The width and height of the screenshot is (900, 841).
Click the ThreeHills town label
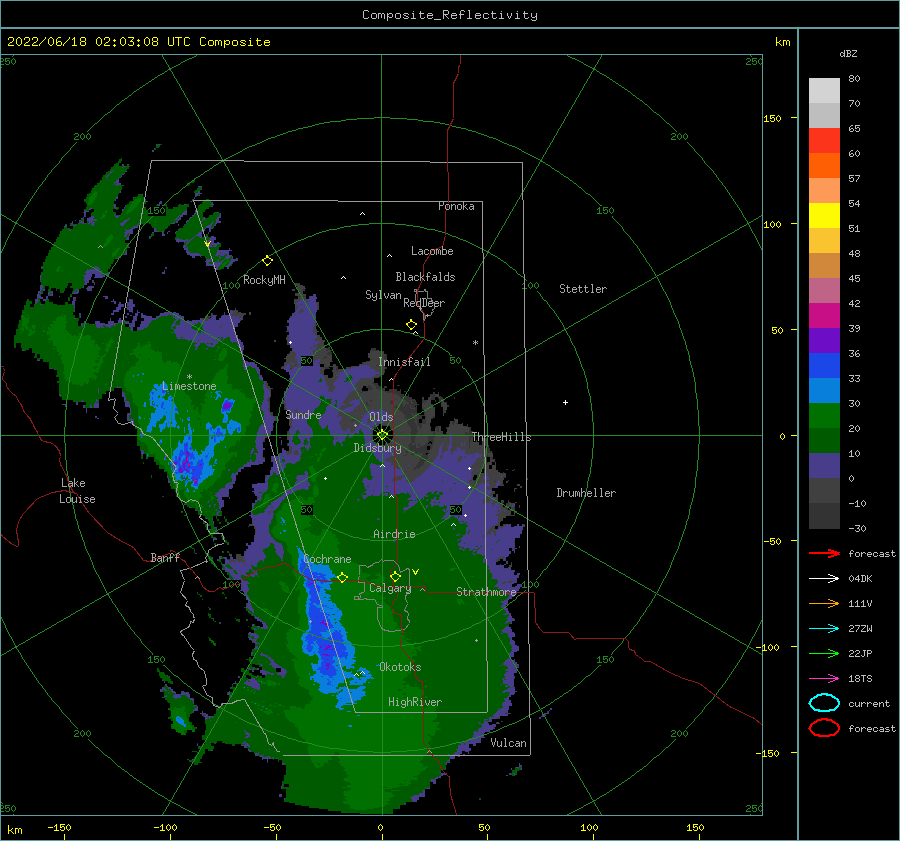502,437
